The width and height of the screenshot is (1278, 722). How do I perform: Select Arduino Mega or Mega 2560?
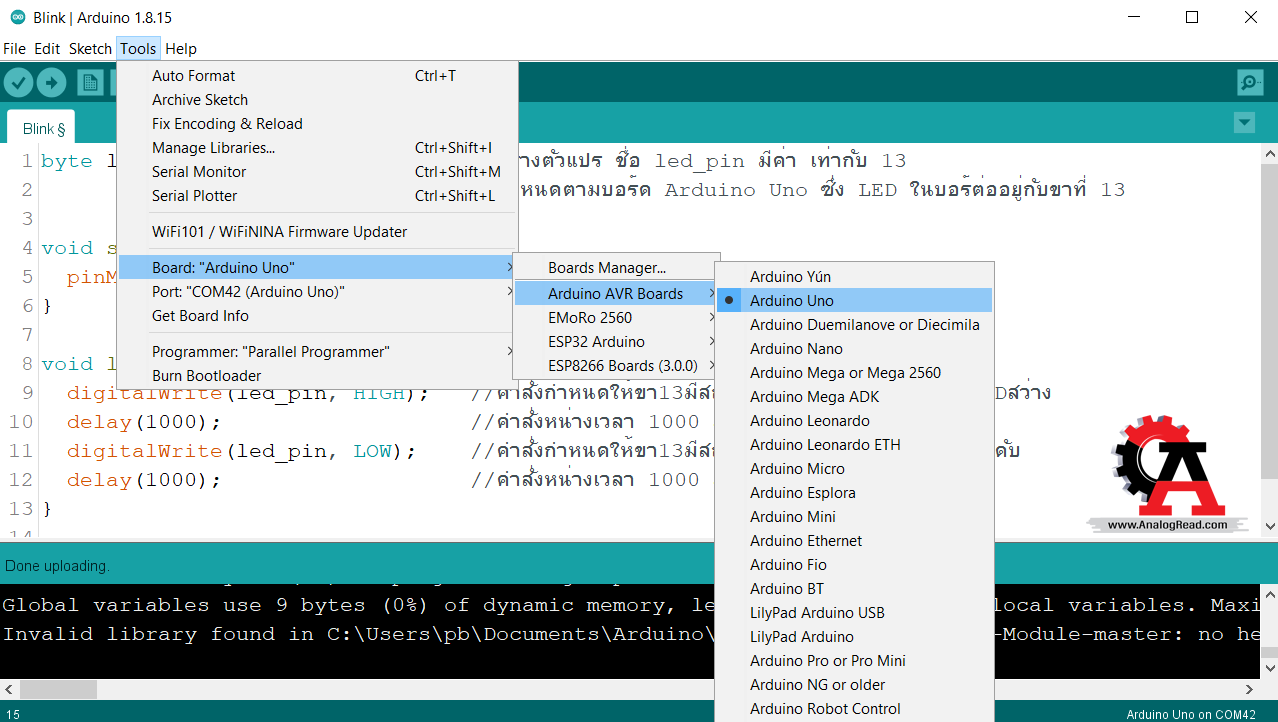tap(855, 373)
